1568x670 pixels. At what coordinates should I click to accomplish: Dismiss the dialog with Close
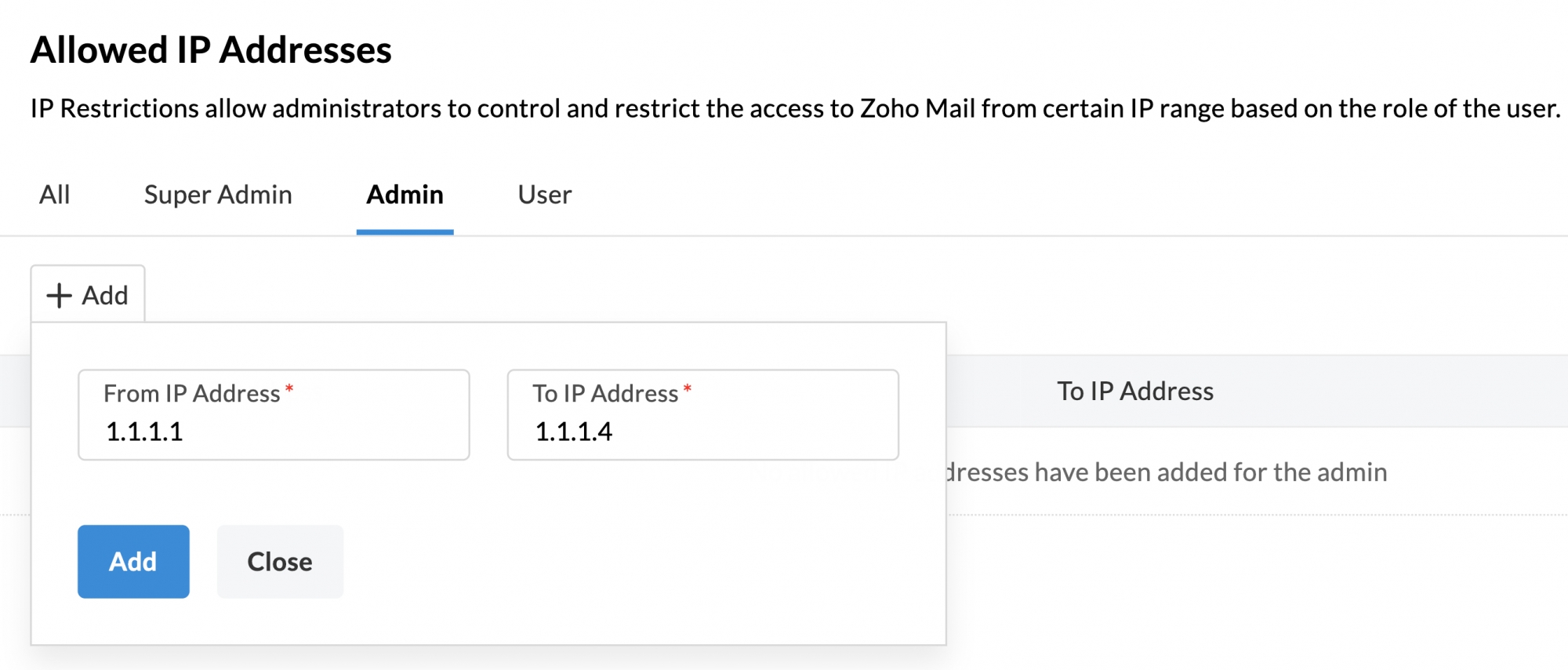click(280, 561)
